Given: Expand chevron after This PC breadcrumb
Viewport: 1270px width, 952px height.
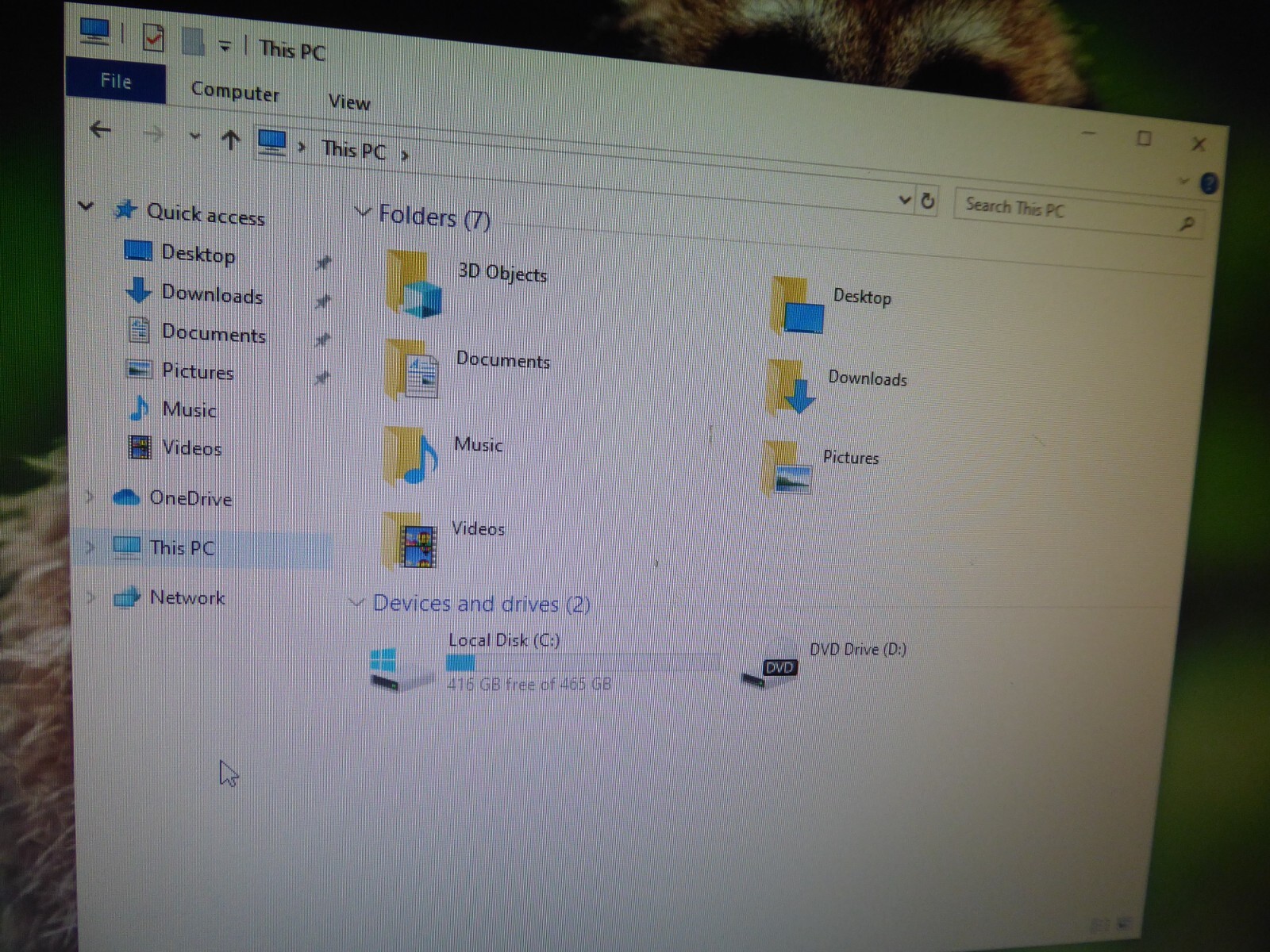Looking at the screenshot, I should (405, 155).
